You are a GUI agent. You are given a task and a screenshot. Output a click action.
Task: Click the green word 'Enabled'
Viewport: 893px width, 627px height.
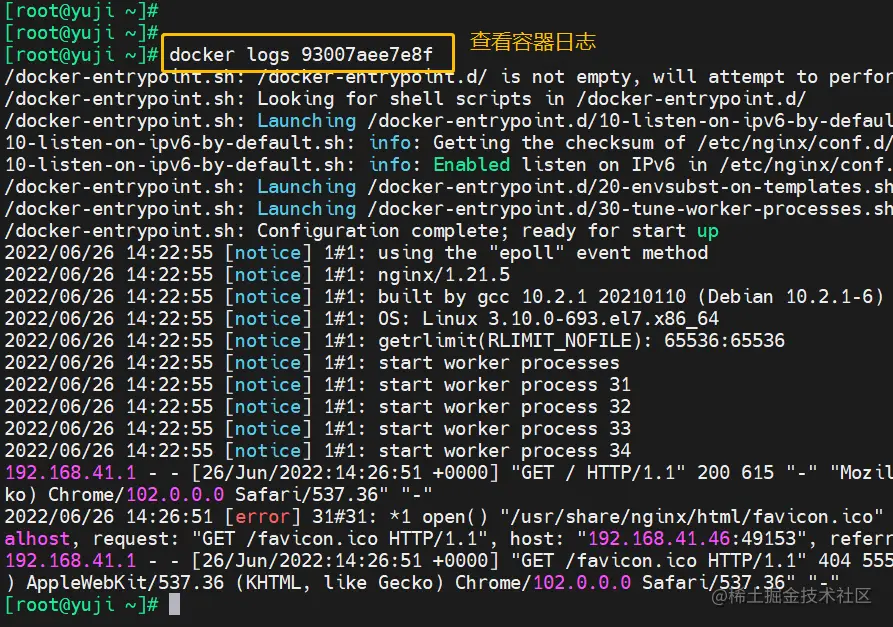tap(472, 165)
